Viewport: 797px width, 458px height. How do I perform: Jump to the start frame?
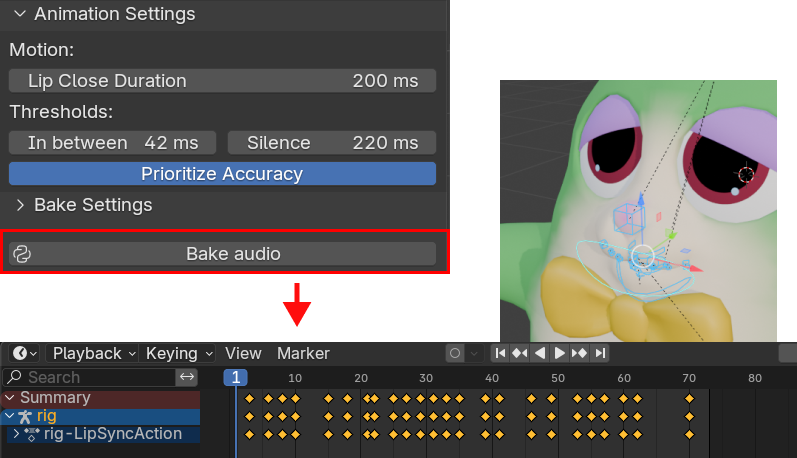(x=500, y=353)
